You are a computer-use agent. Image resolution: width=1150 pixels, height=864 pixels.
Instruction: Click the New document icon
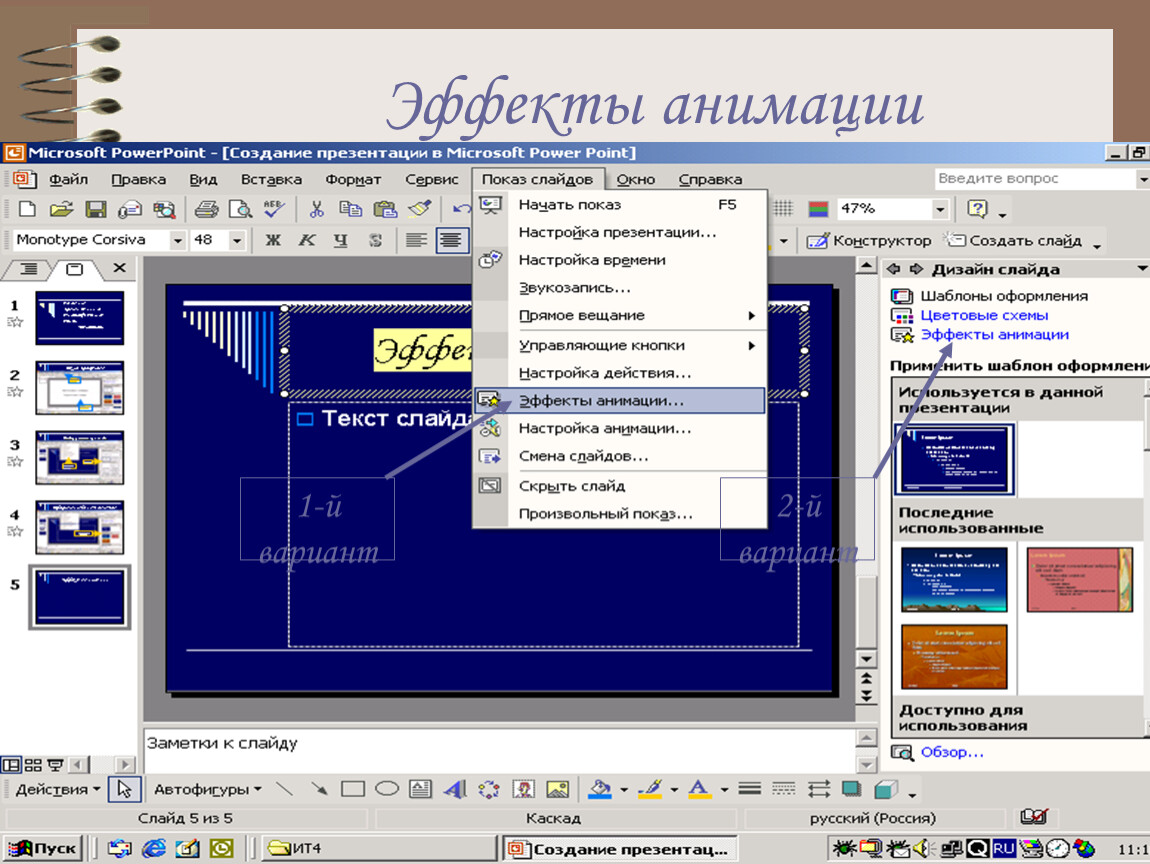point(27,209)
